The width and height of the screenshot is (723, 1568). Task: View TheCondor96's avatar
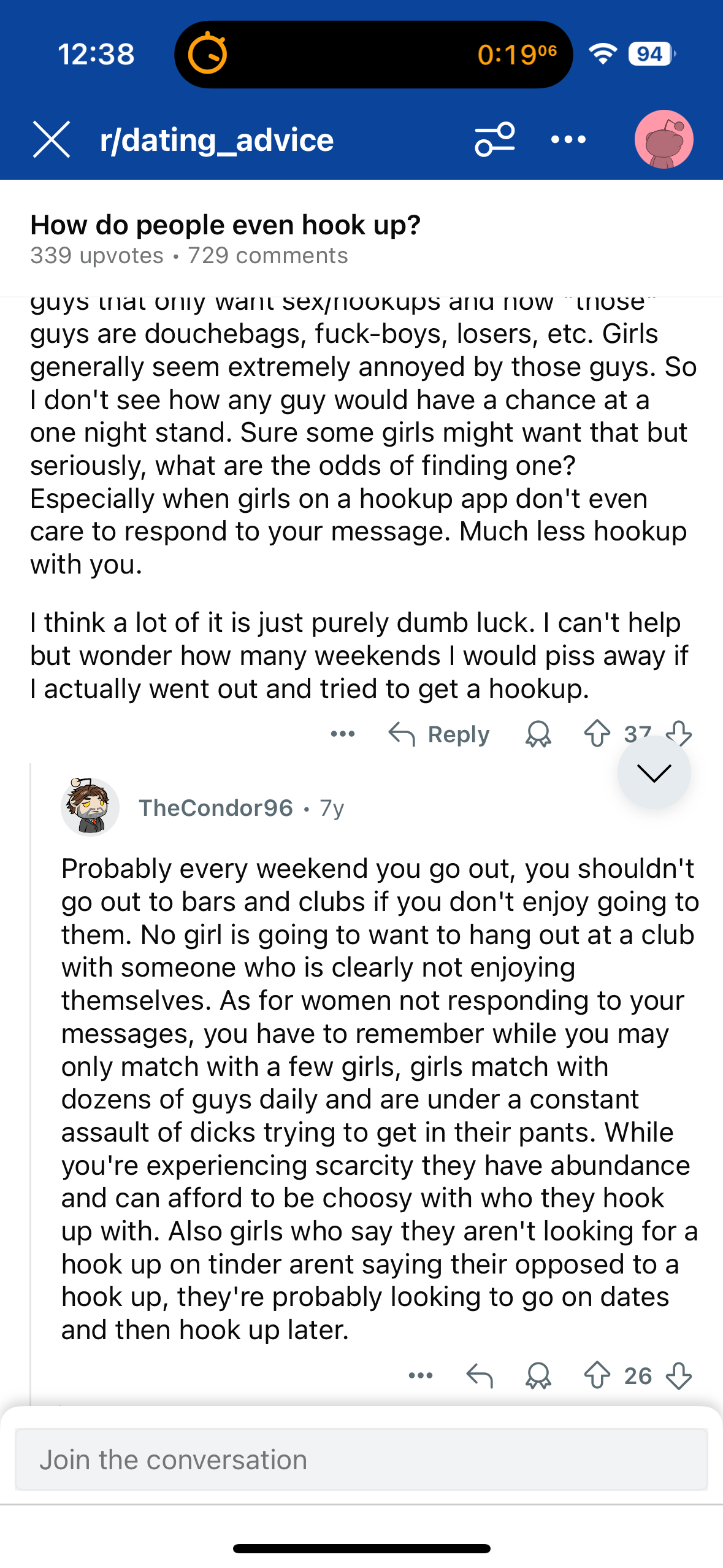[90, 807]
